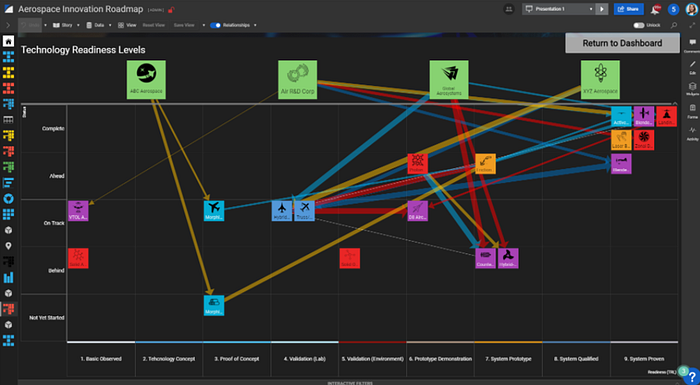Select the XYZ Aerospace card

click(x=600, y=80)
